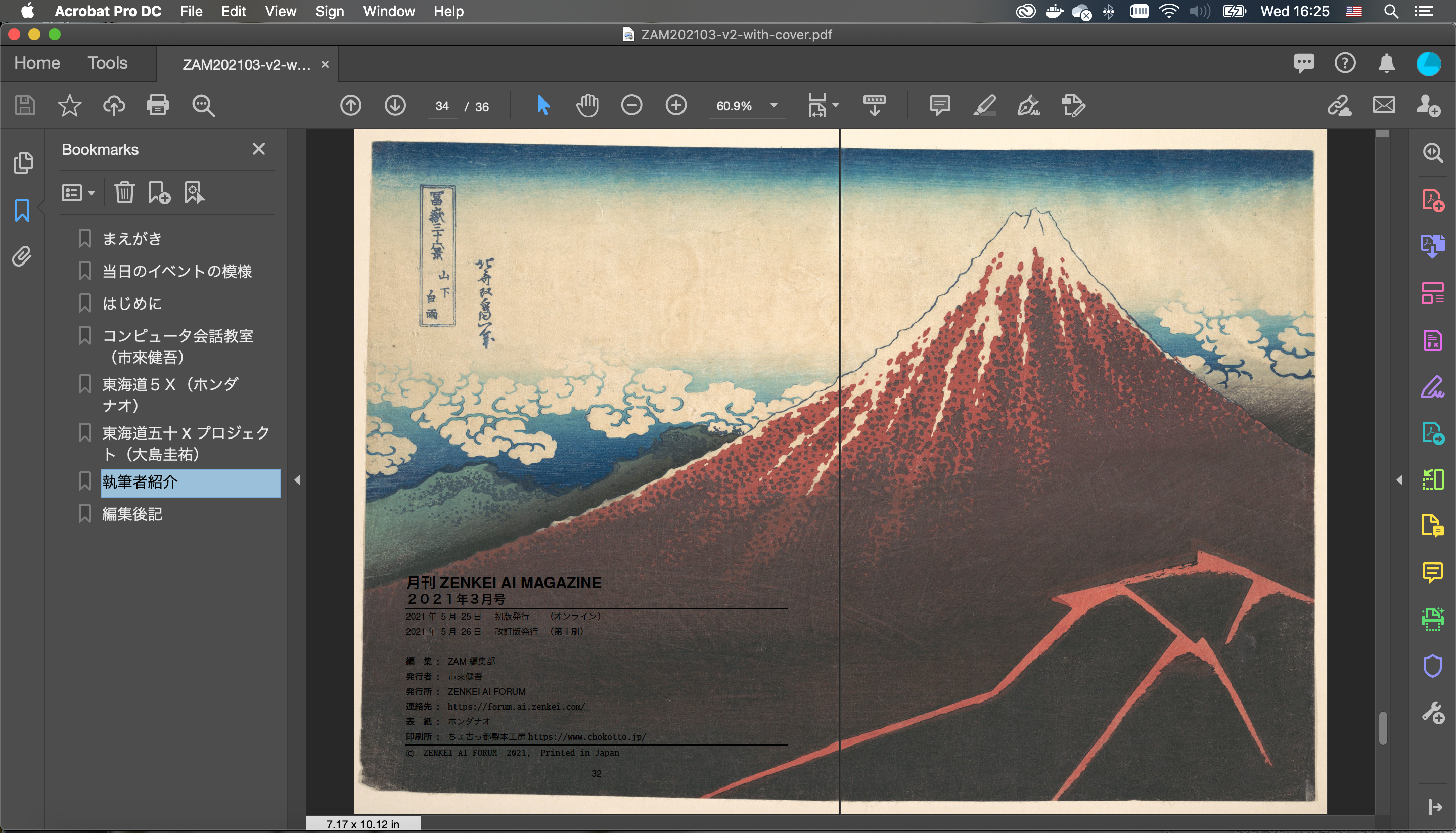Viewport: 1456px width, 833px height.
Task: Switch to the Tools tab
Action: (x=108, y=63)
